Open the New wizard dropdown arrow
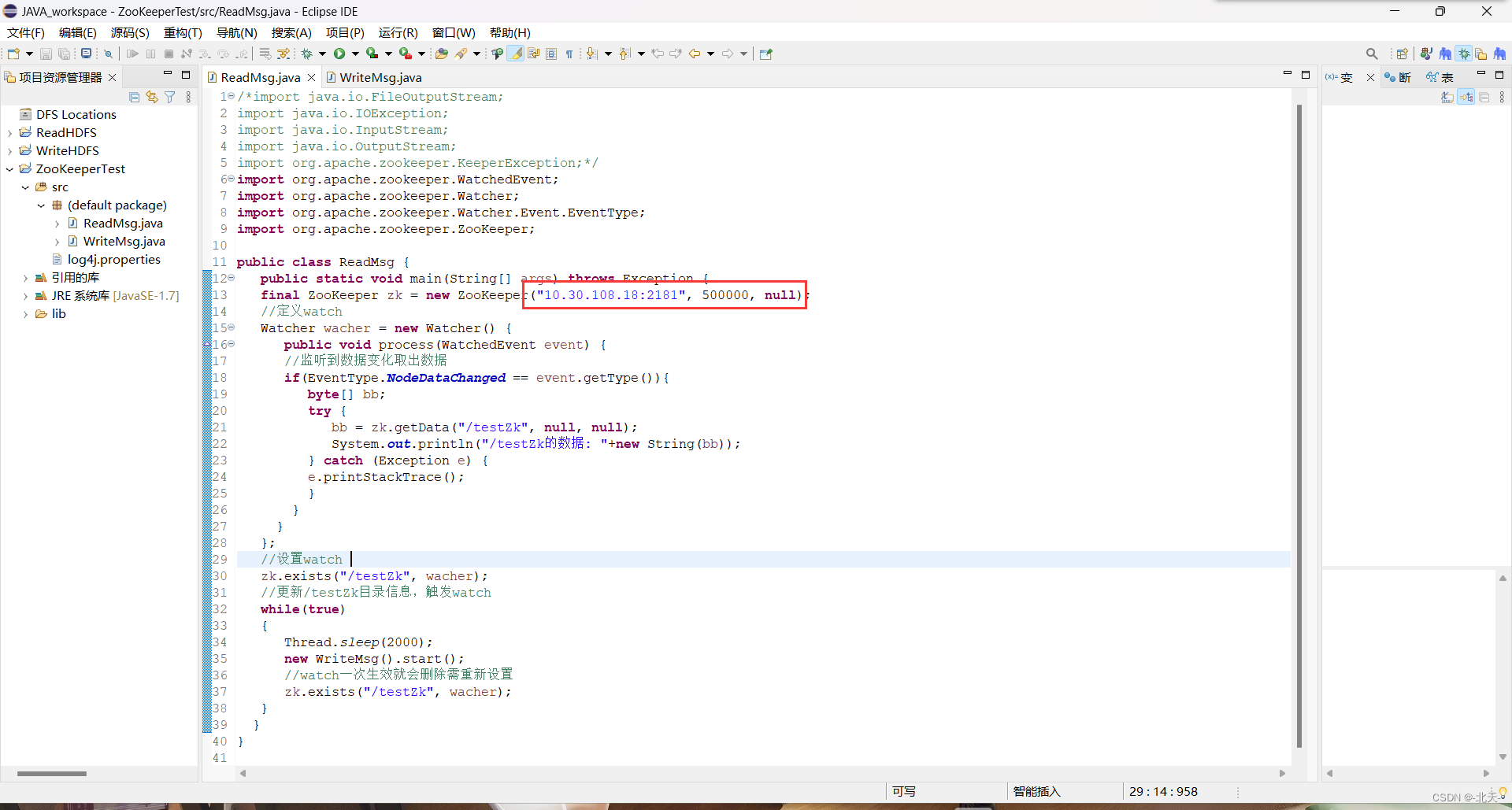This screenshot has width=1512, height=810. [29, 54]
